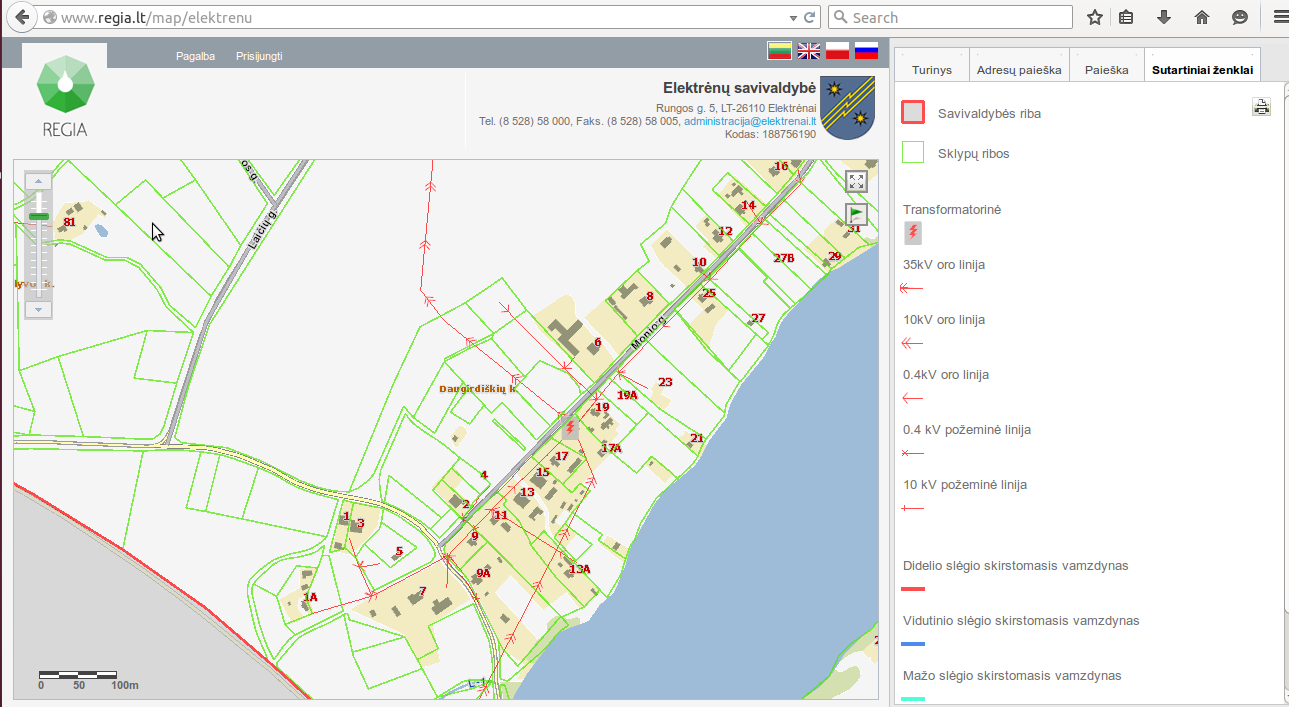Screen dimensions: 1289x707
Task: Click Daugirdiškių k. map label
Action: point(479,387)
